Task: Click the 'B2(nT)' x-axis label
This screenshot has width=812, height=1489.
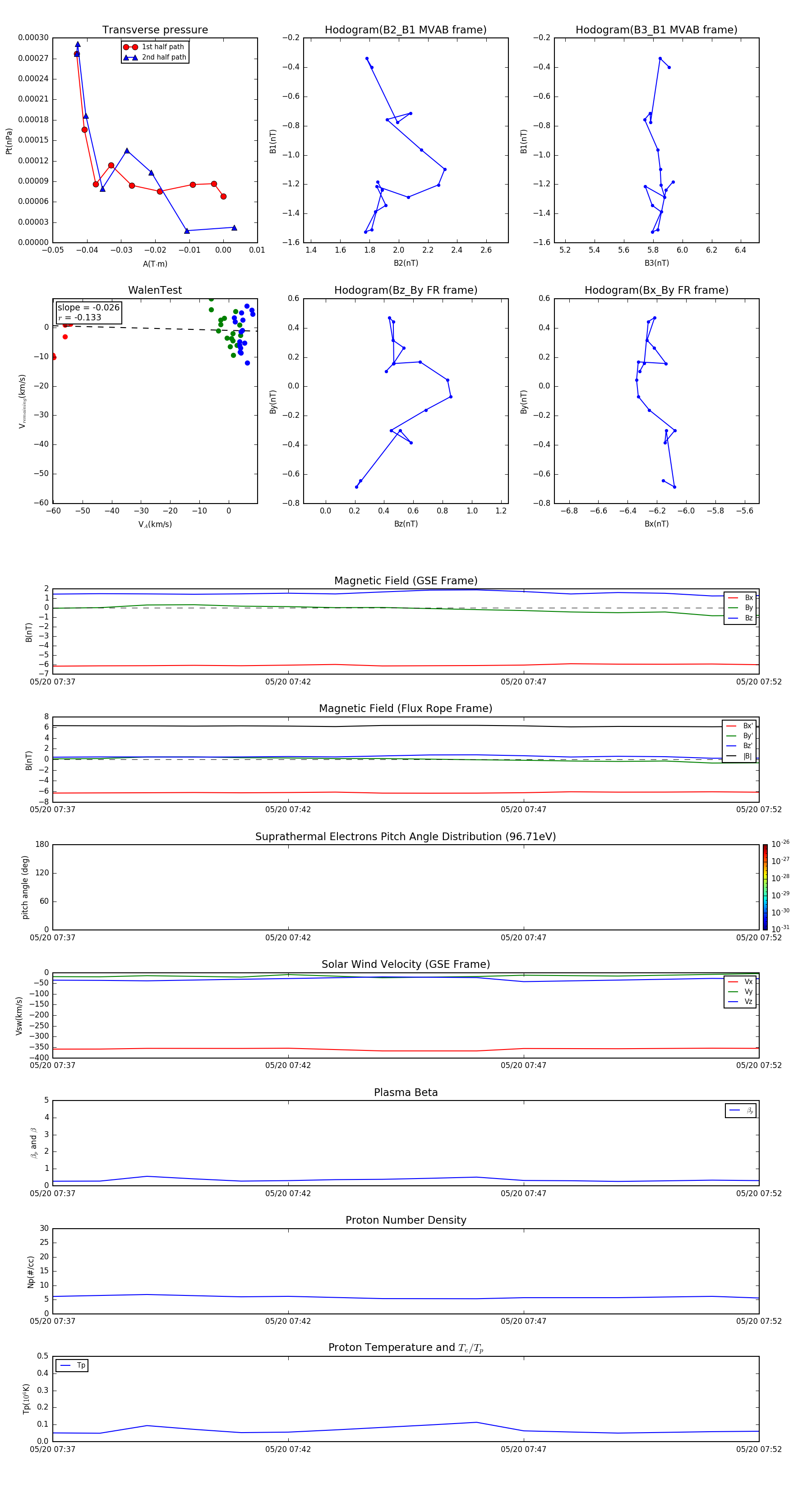Action: click(406, 263)
